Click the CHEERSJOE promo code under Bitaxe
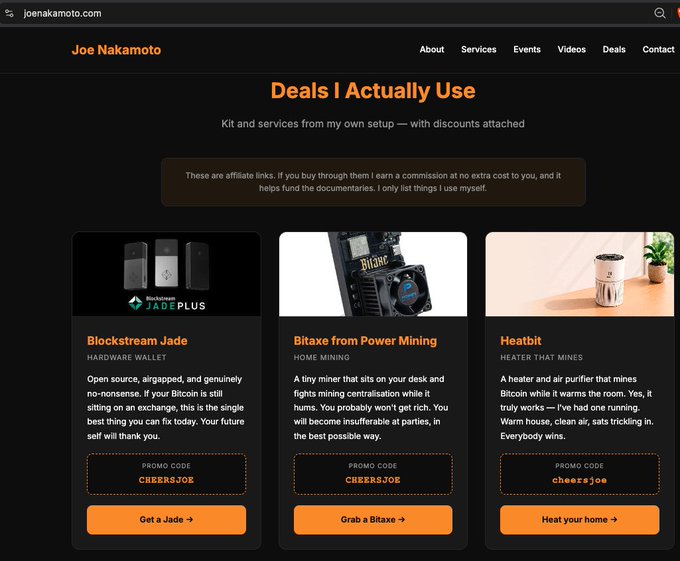This screenshot has height=561, width=680. click(x=373, y=480)
